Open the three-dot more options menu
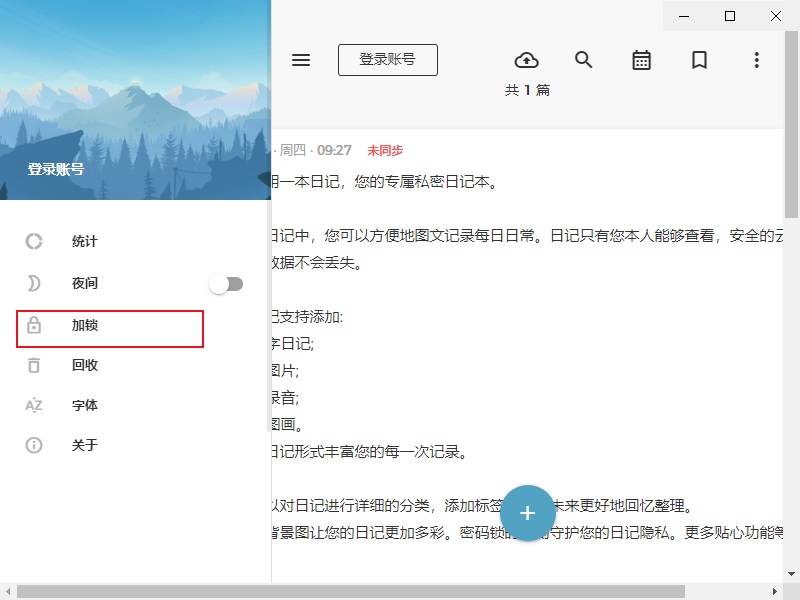The image size is (800, 600). coord(757,60)
